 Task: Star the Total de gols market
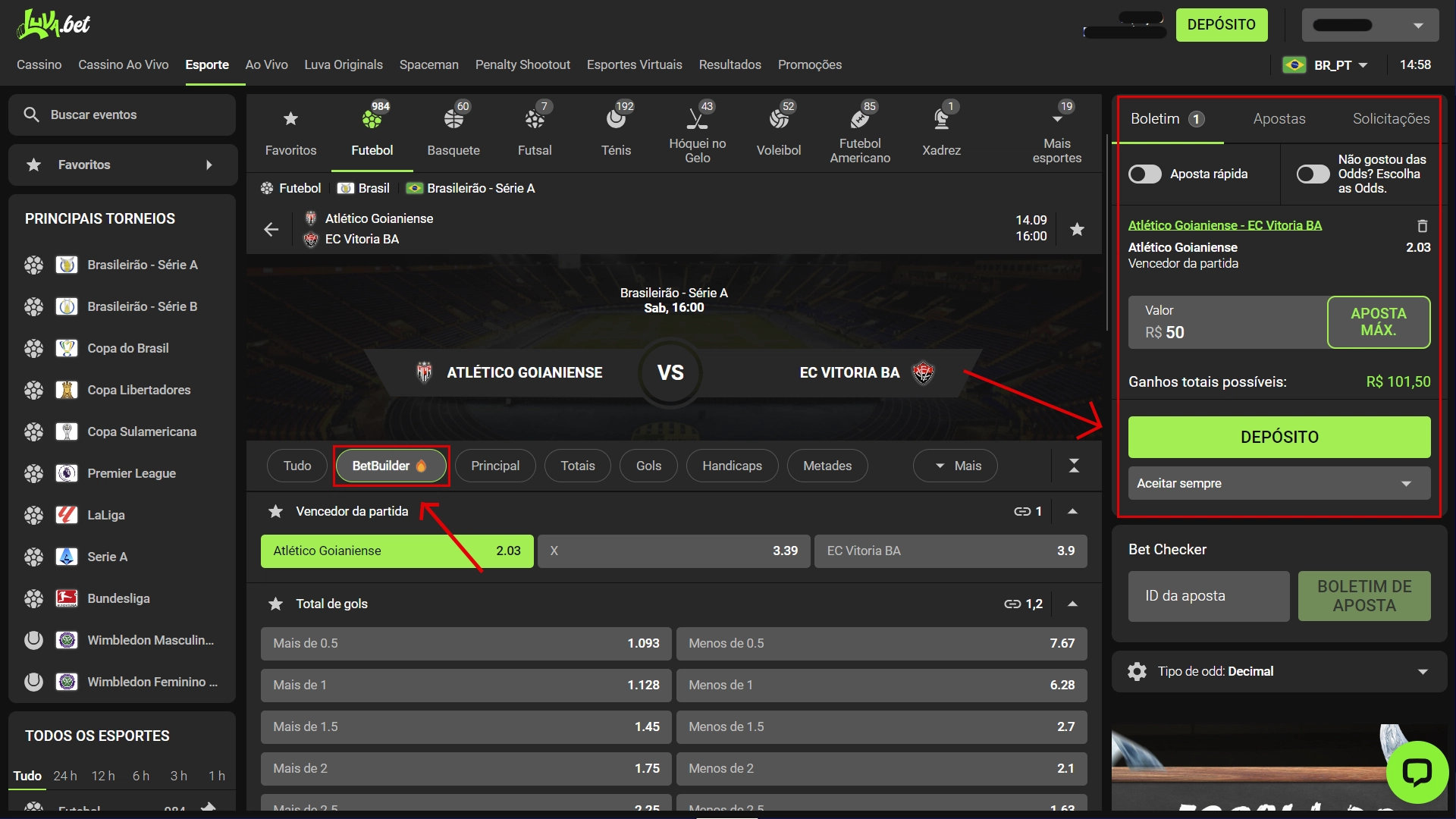tap(276, 604)
